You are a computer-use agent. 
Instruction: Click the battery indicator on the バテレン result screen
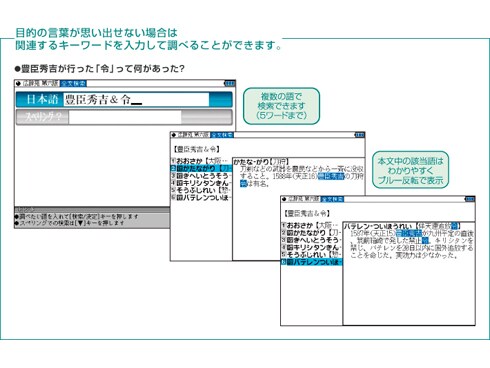tap(470, 199)
